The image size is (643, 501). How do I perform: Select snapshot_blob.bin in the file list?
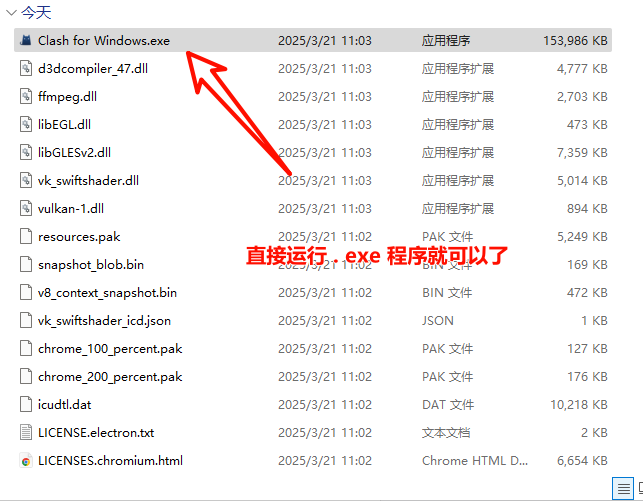point(90,265)
